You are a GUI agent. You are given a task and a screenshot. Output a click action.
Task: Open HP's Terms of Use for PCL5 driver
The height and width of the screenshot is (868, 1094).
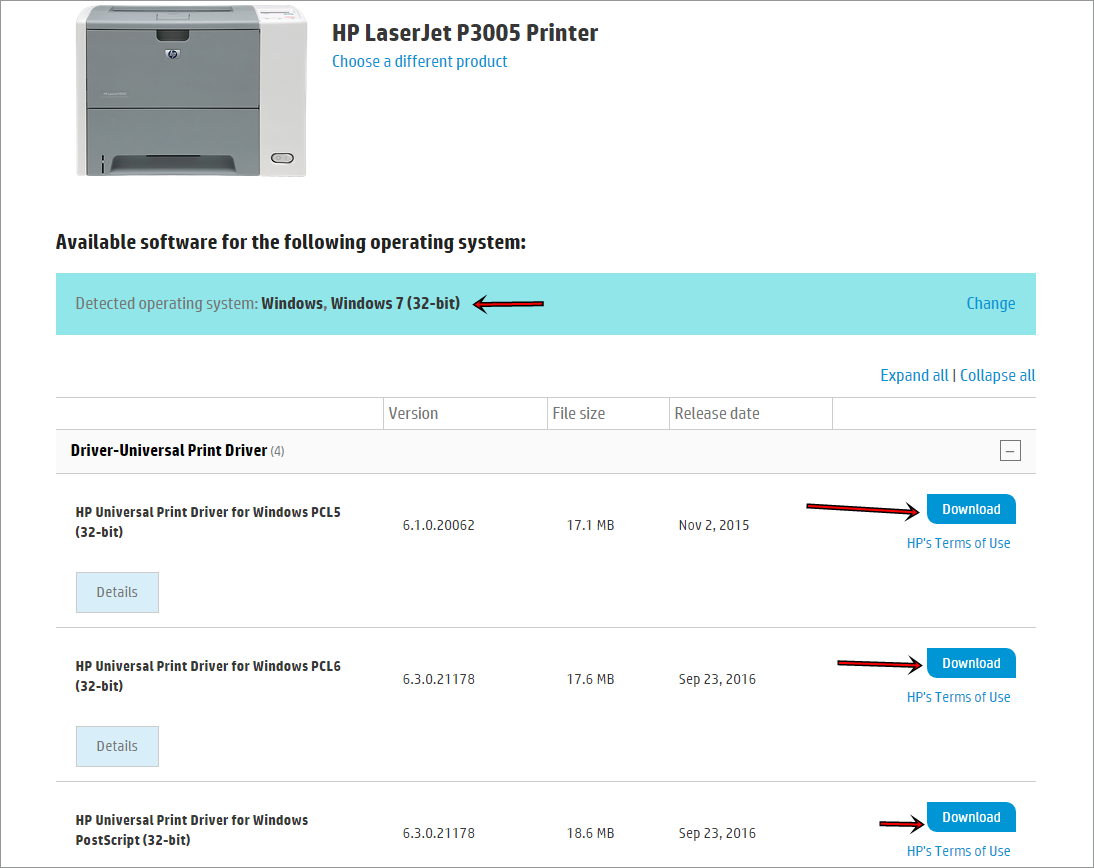pos(958,543)
